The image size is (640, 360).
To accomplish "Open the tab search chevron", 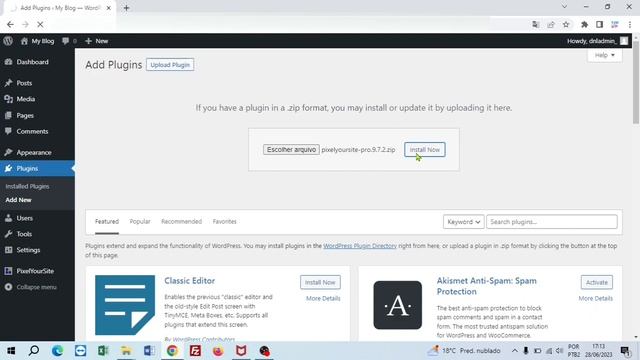I will point(564,7).
